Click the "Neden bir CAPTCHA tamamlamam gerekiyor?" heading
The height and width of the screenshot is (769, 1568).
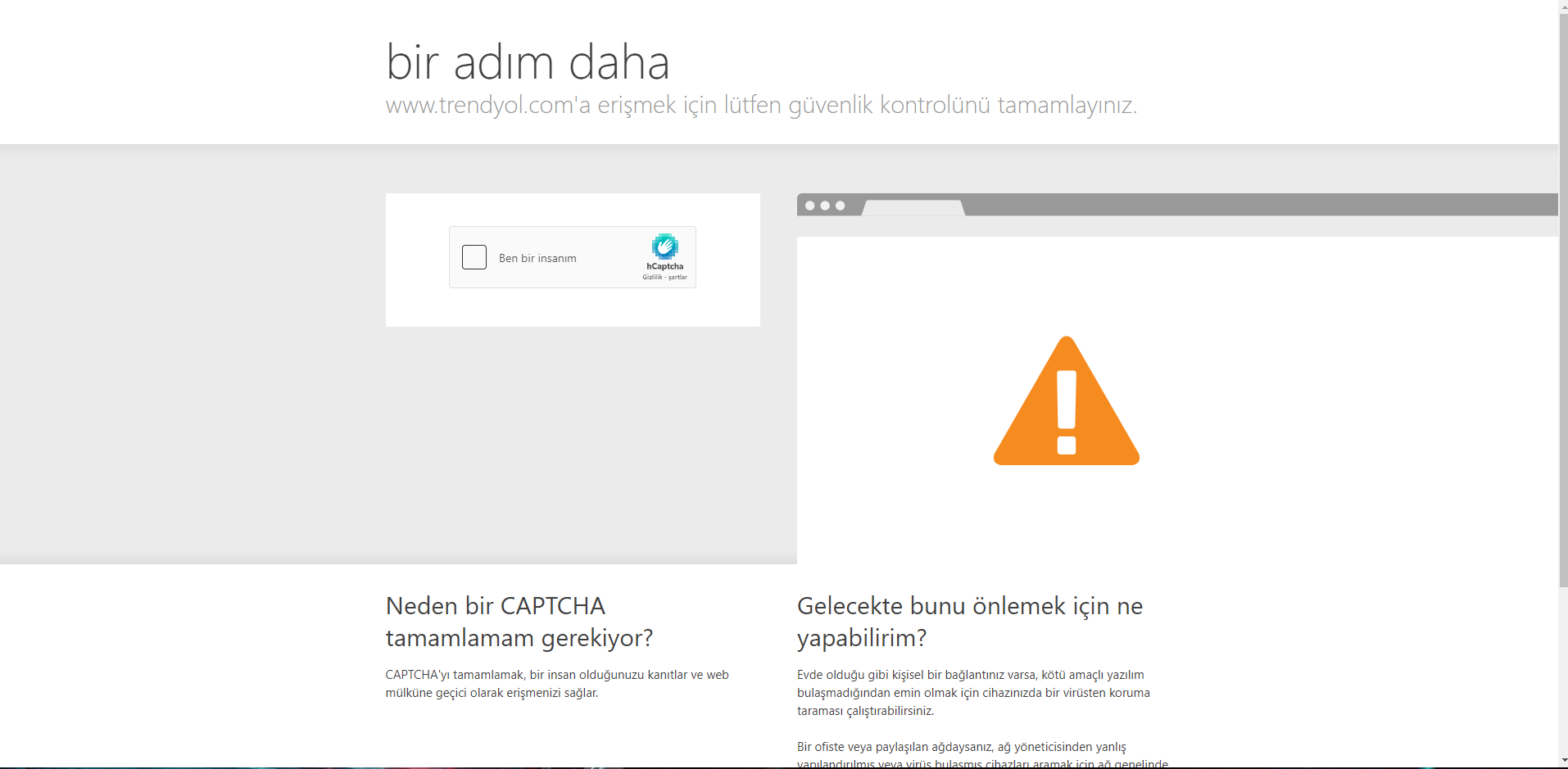coord(519,622)
